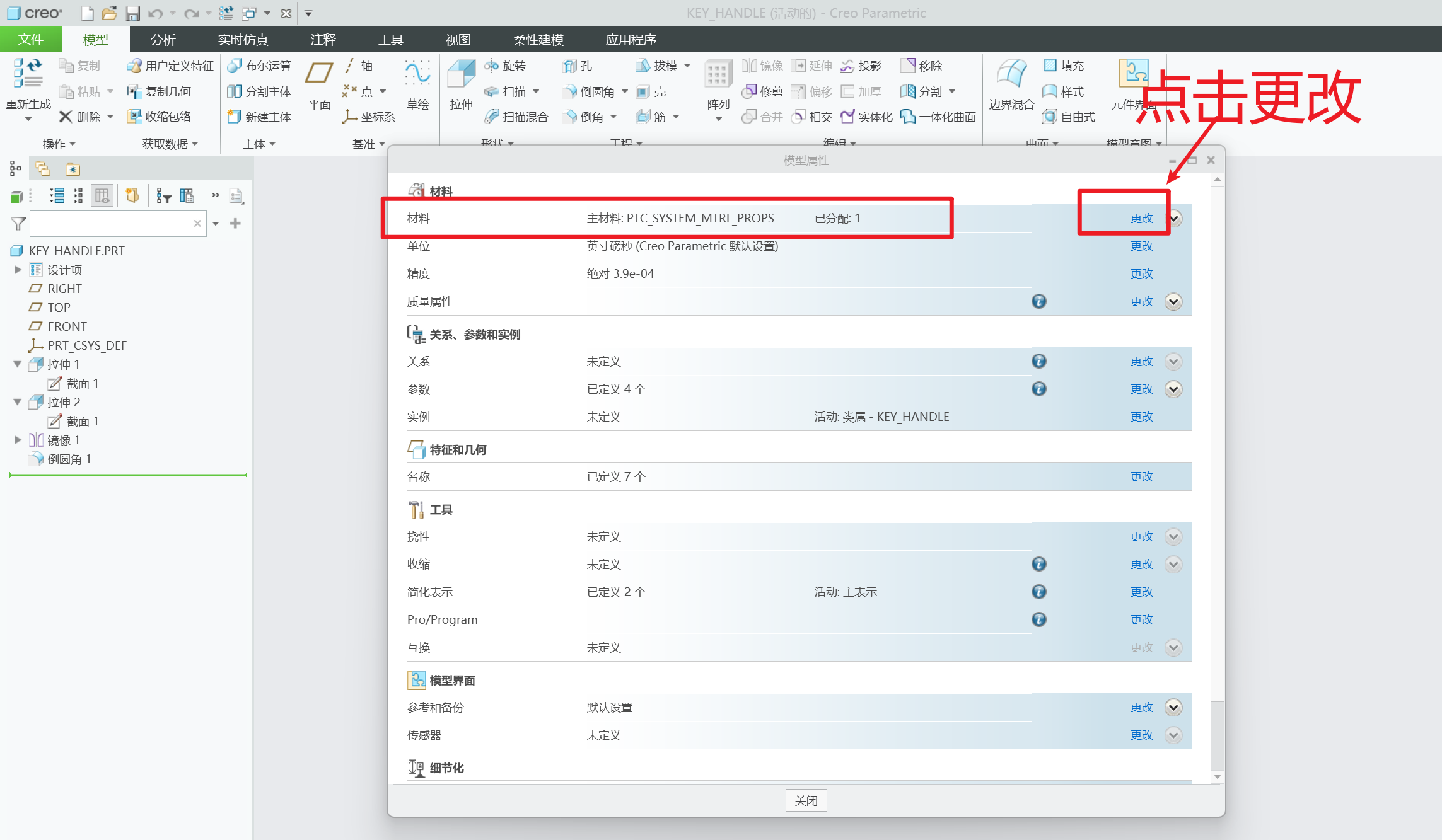
Task: Open the Pattern (阵列) tool
Action: (718, 76)
